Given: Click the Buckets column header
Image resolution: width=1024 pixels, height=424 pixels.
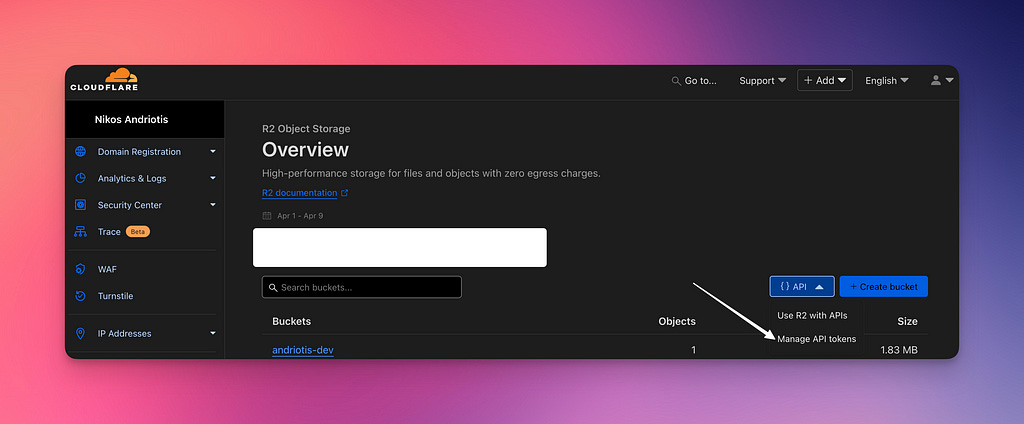Looking at the screenshot, I should click(291, 321).
